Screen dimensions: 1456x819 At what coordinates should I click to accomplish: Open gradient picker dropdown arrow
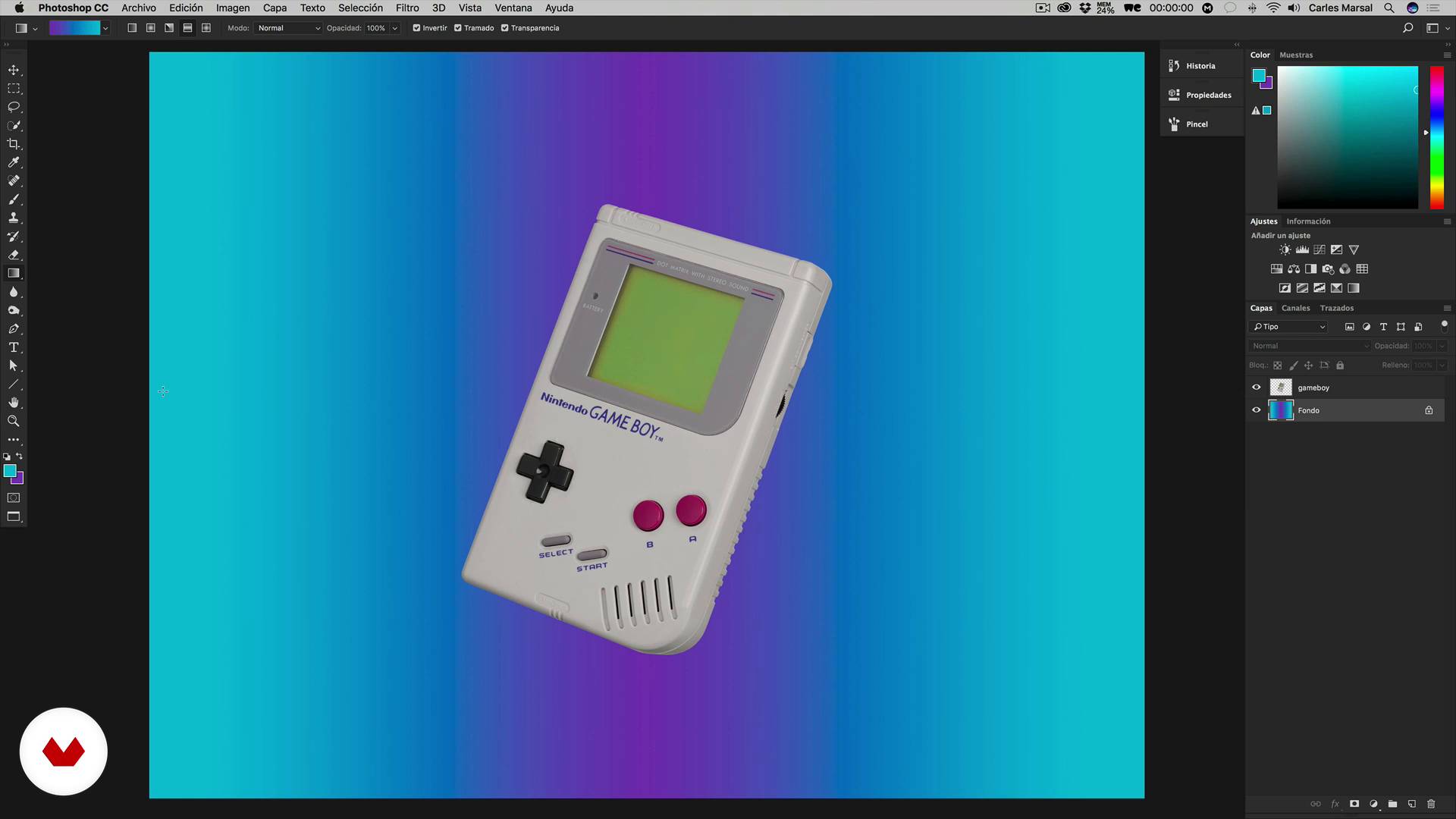point(105,28)
